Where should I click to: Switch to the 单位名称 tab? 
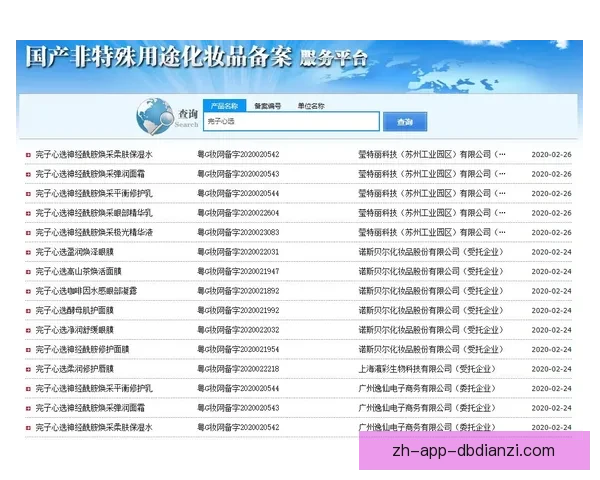point(311,106)
